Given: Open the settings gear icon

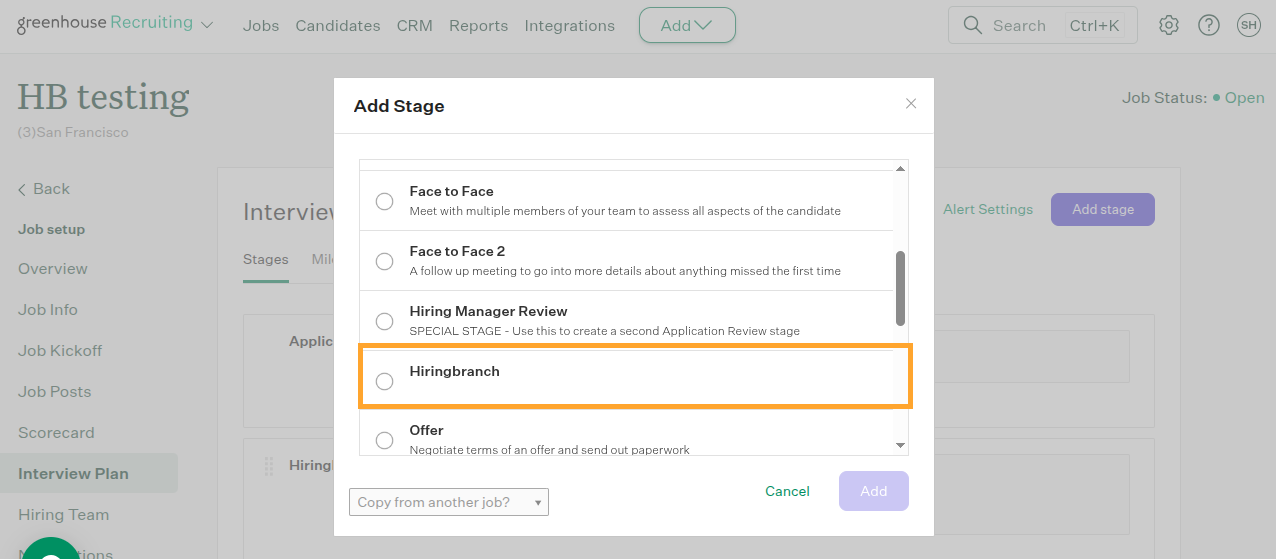Looking at the screenshot, I should point(1168,26).
